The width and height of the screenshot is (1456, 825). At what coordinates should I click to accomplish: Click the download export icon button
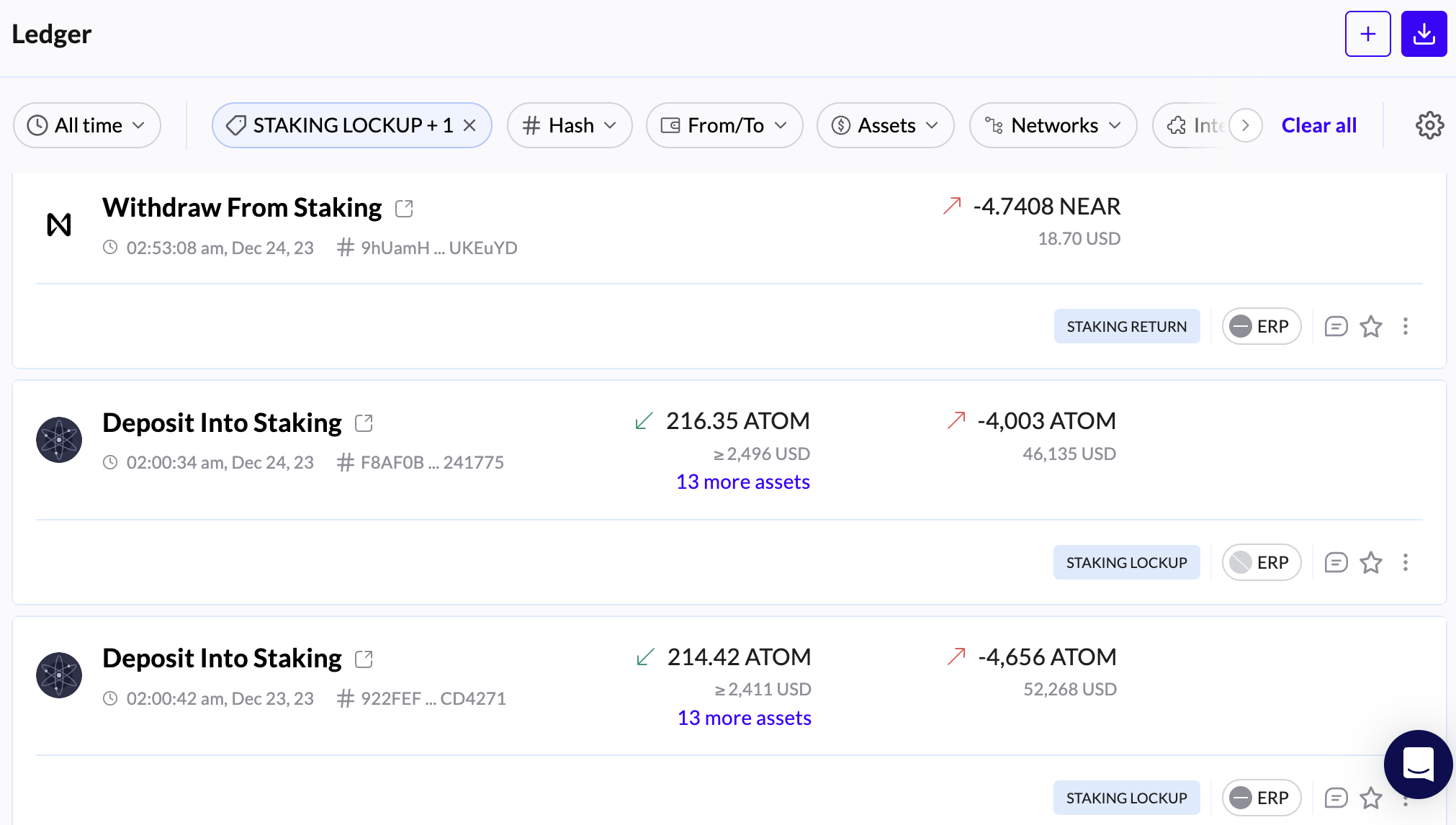[1424, 34]
